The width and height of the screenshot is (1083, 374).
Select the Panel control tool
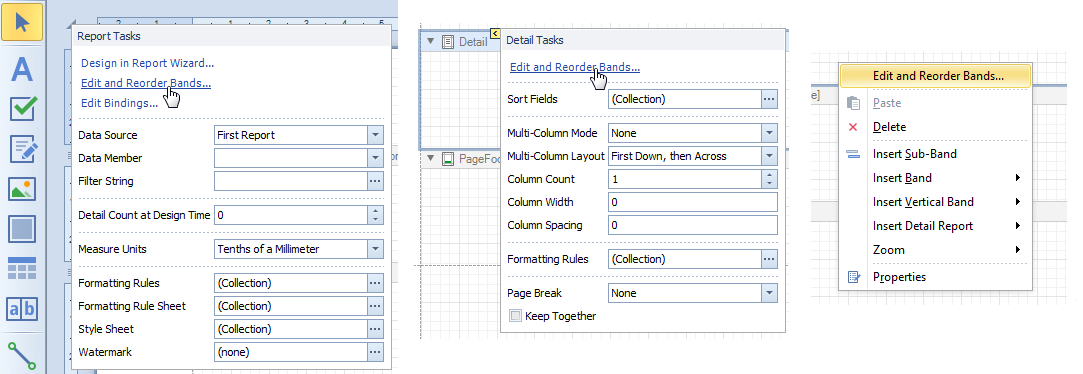[x=22, y=229]
